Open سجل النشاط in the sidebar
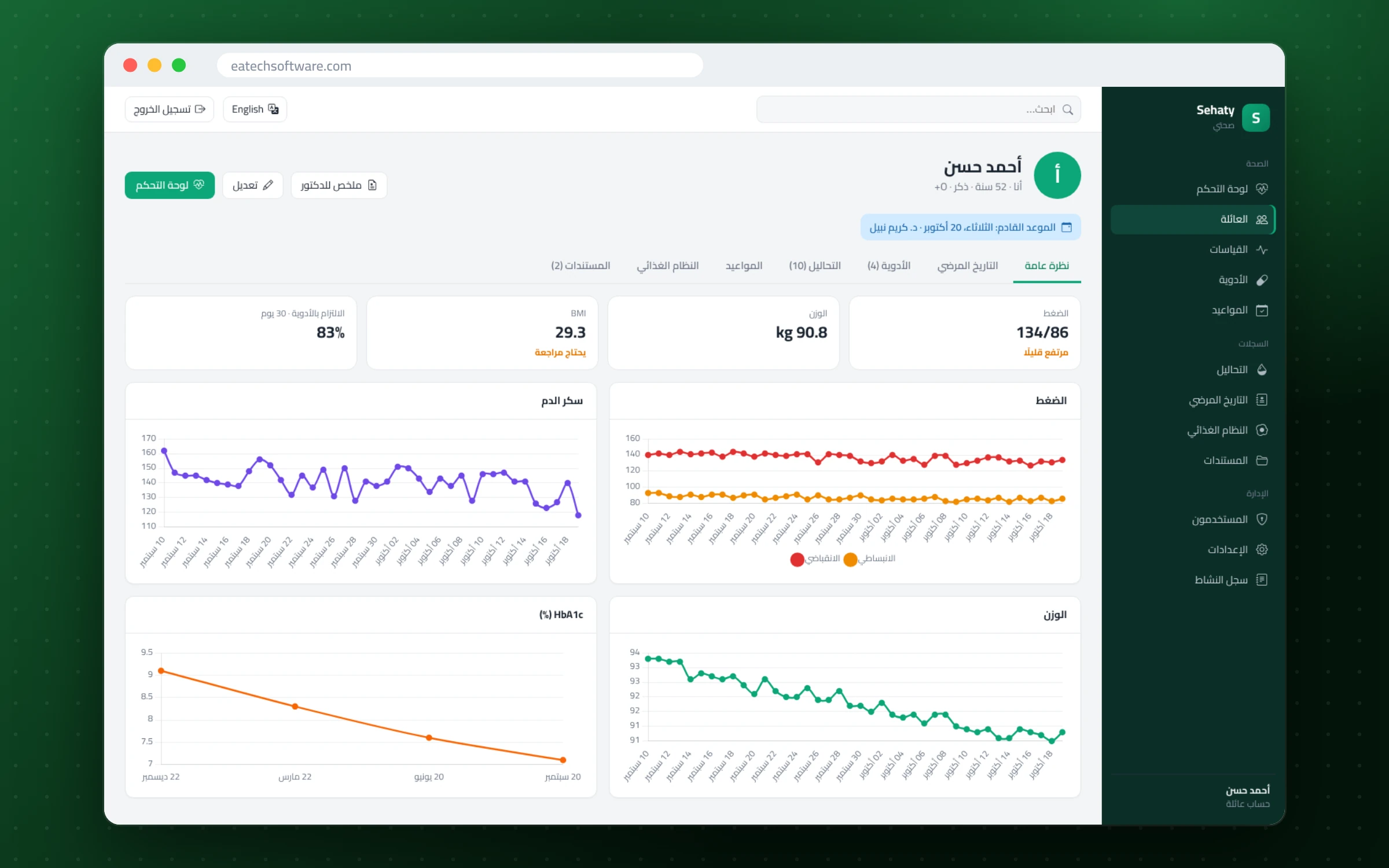Viewport: 1389px width, 868px height. point(1193,580)
